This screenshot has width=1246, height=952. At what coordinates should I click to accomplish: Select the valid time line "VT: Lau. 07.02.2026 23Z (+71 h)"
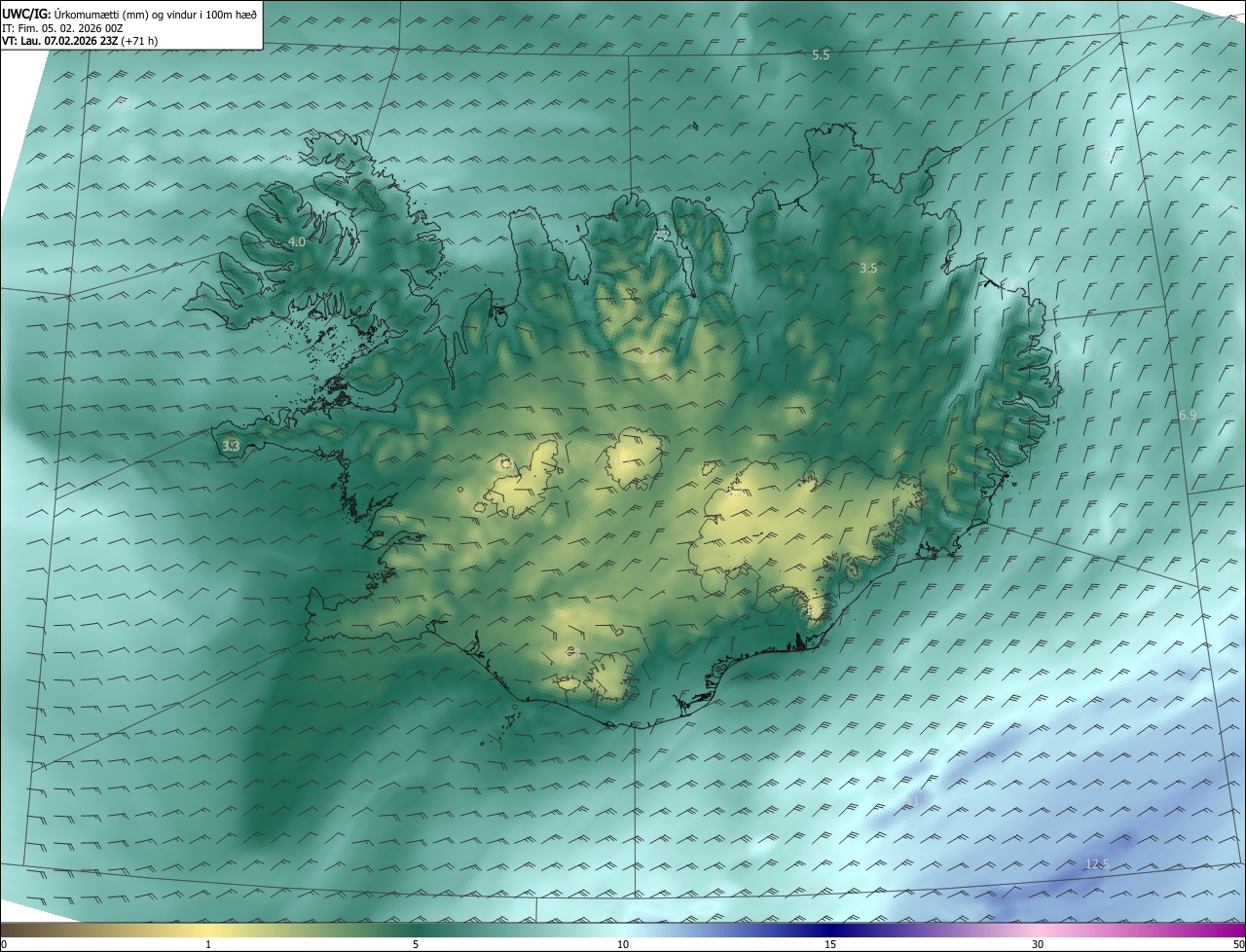pyautogui.click(x=79, y=42)
